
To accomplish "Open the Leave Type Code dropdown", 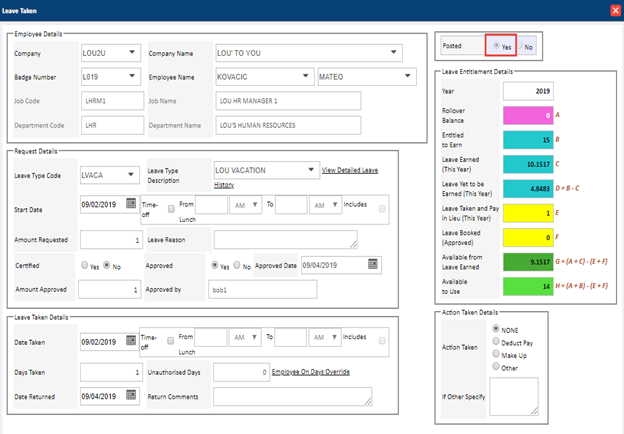I will (x=133, y=176).
